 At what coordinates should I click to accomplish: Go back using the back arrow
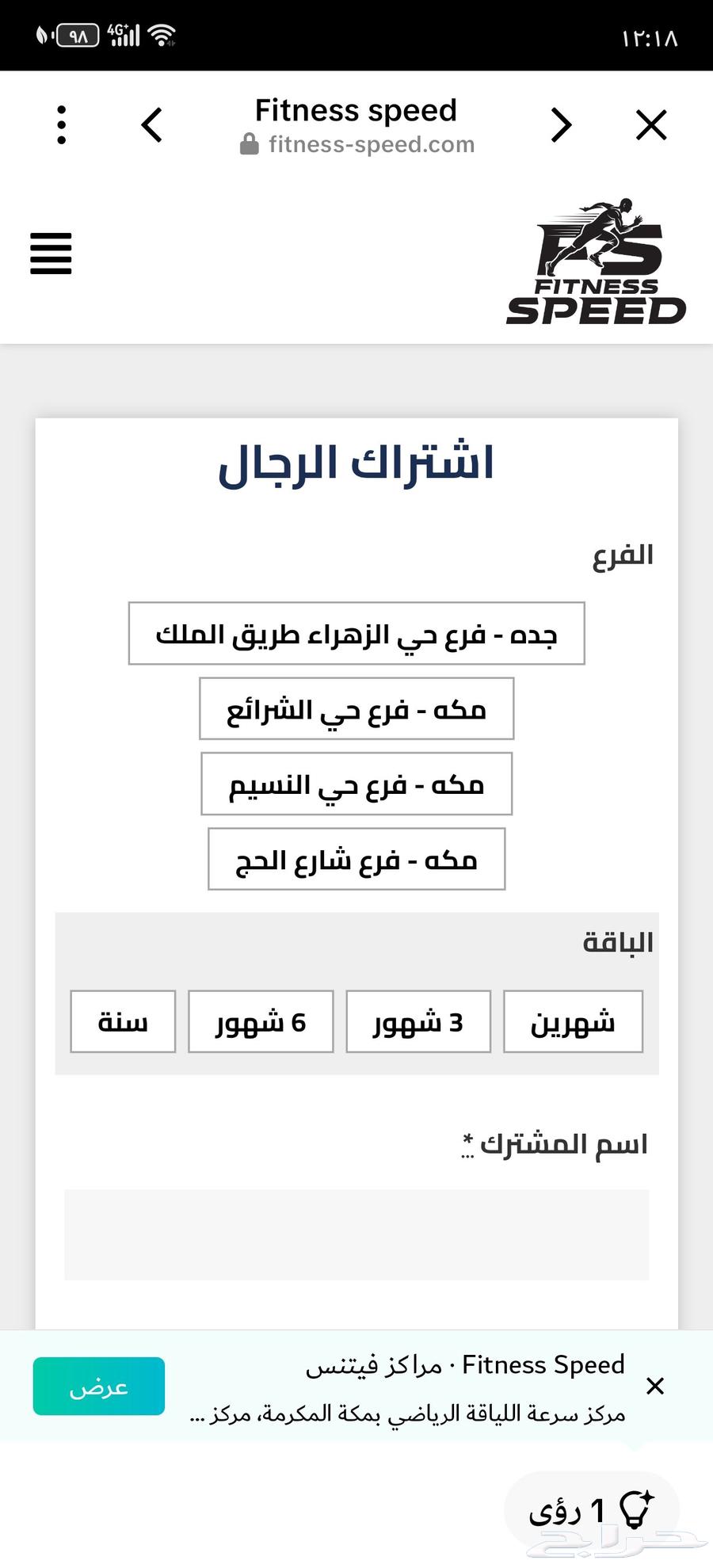(x=152, y=124)
